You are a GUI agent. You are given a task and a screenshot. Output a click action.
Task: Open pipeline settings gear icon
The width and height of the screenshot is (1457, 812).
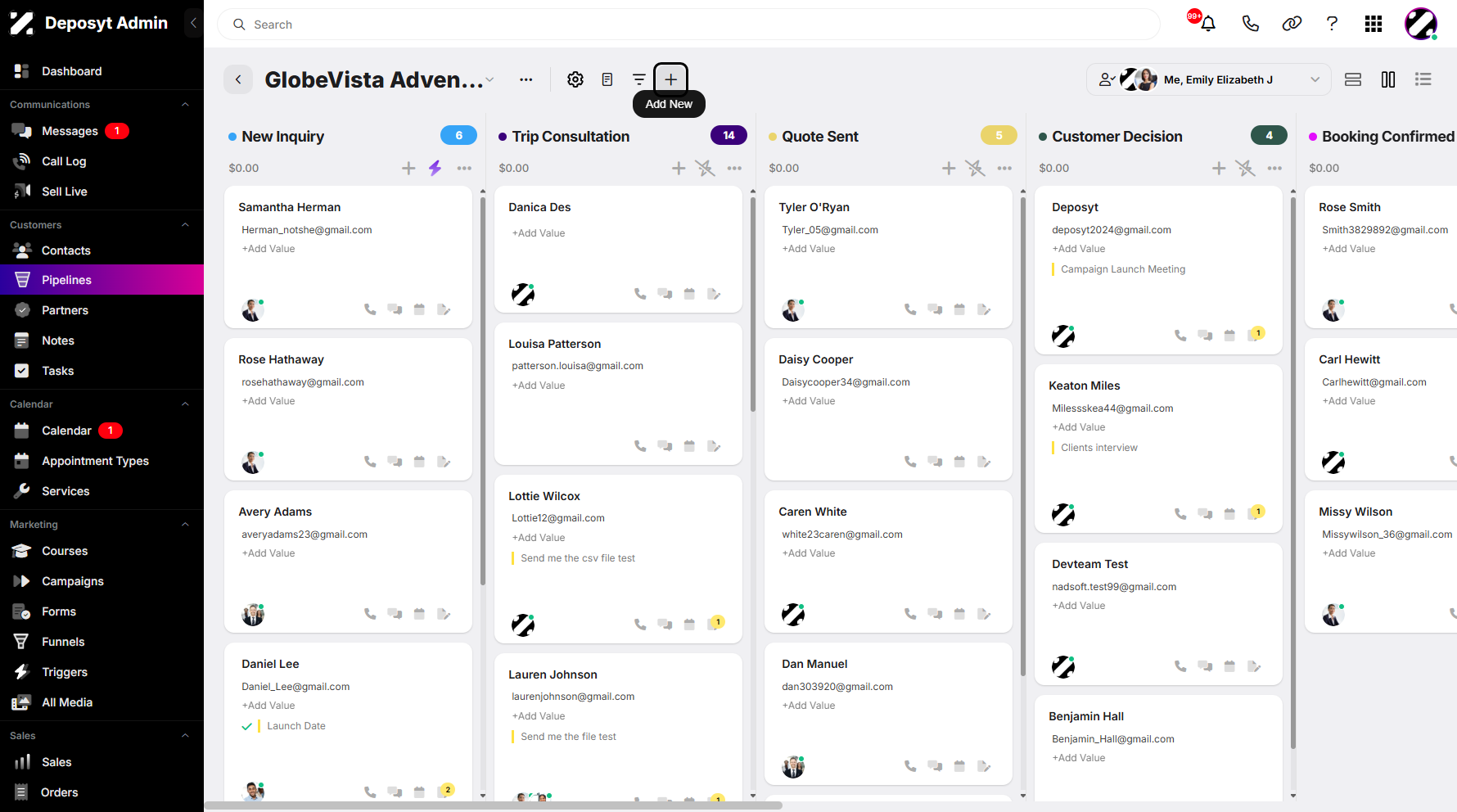[575, 79]
